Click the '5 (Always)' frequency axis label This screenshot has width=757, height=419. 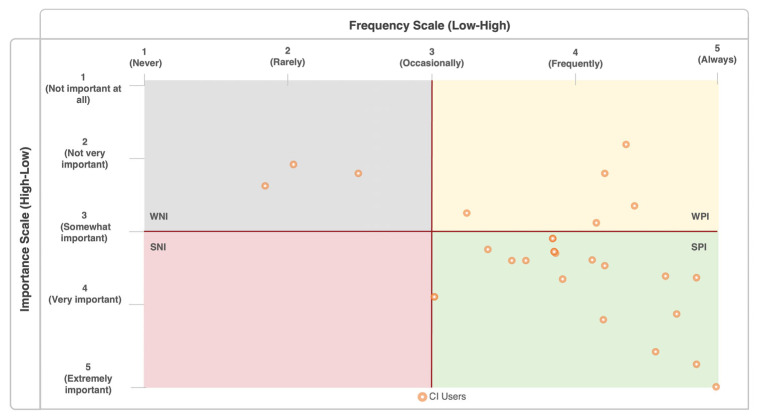[716, 54]
